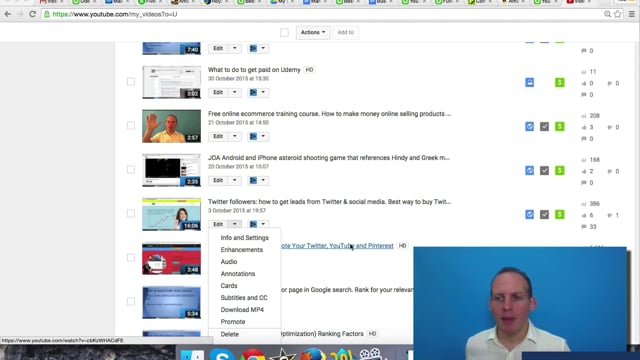Image resolution: width=640 pixels, height=360 pixels.
Task: Click public globe icon for JOA Android video
Action: [529, 171]
